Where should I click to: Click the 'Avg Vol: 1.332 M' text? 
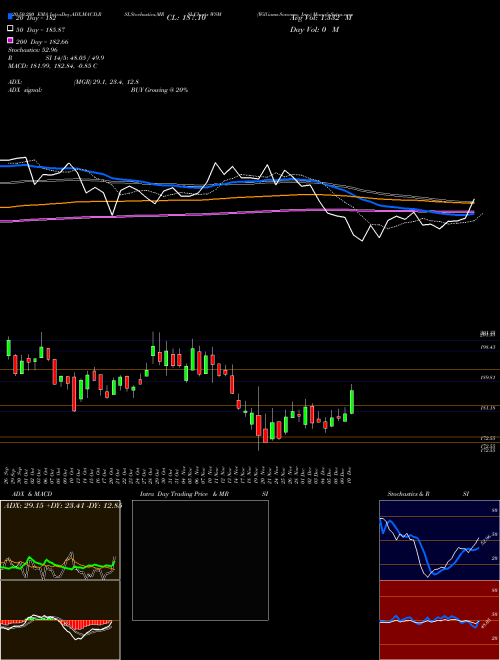[x=321, y=18]
